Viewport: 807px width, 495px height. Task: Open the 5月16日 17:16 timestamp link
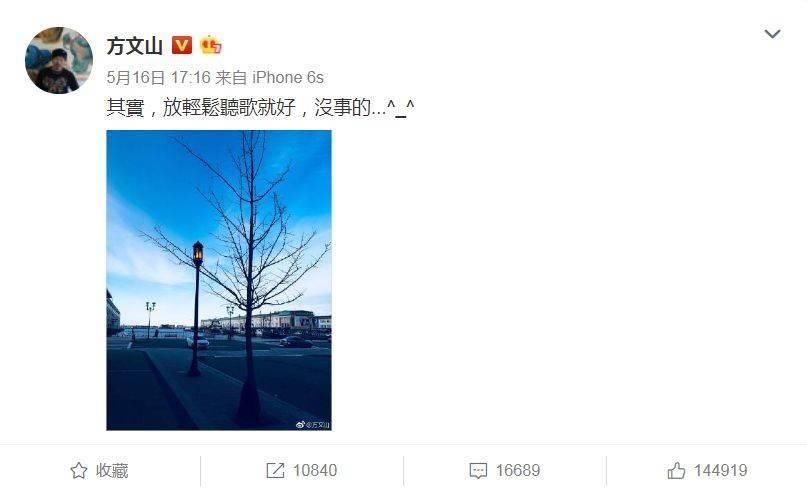pyautogui.click(x=159, y=78)
